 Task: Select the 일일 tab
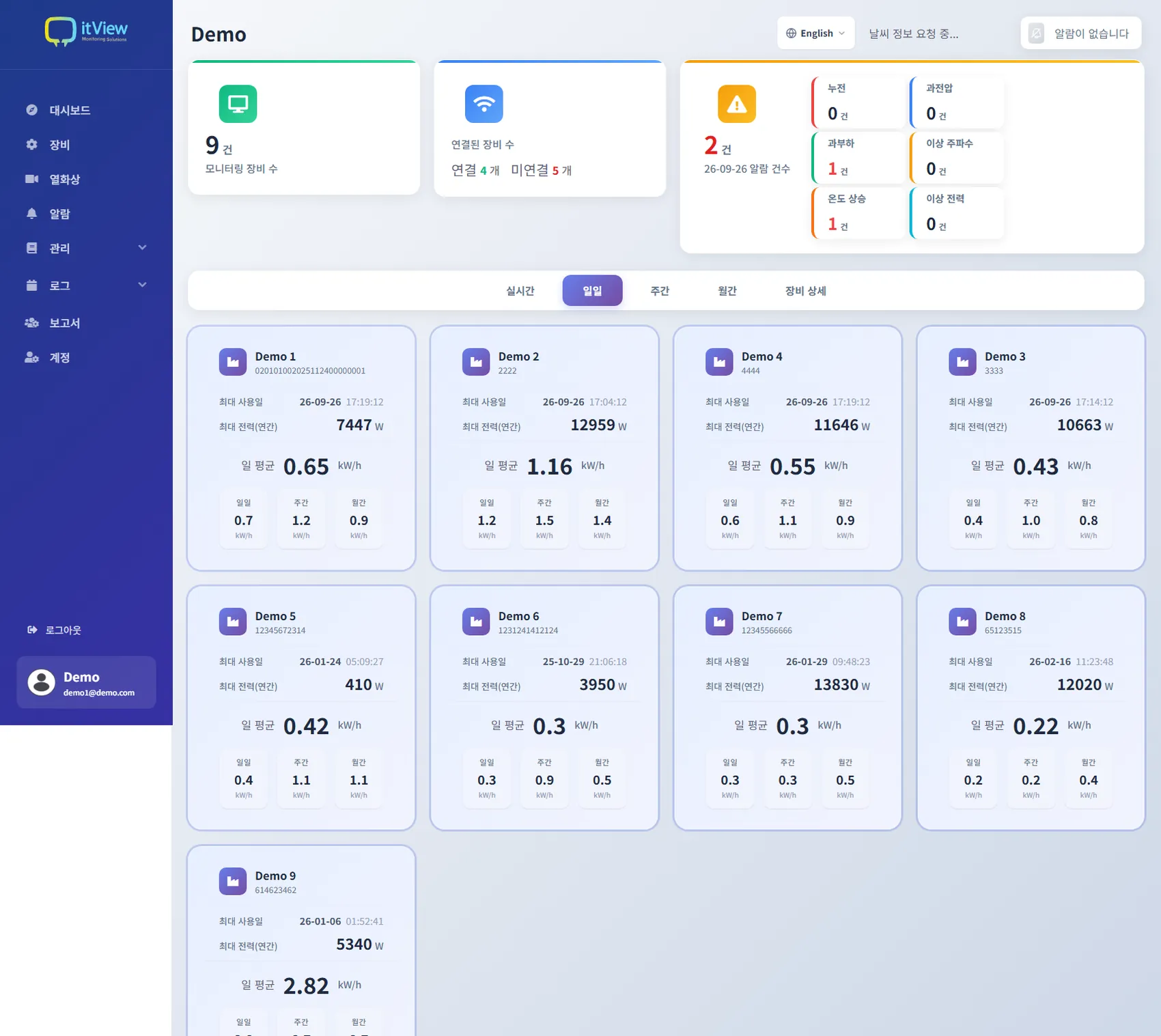(x=592, y=291)
